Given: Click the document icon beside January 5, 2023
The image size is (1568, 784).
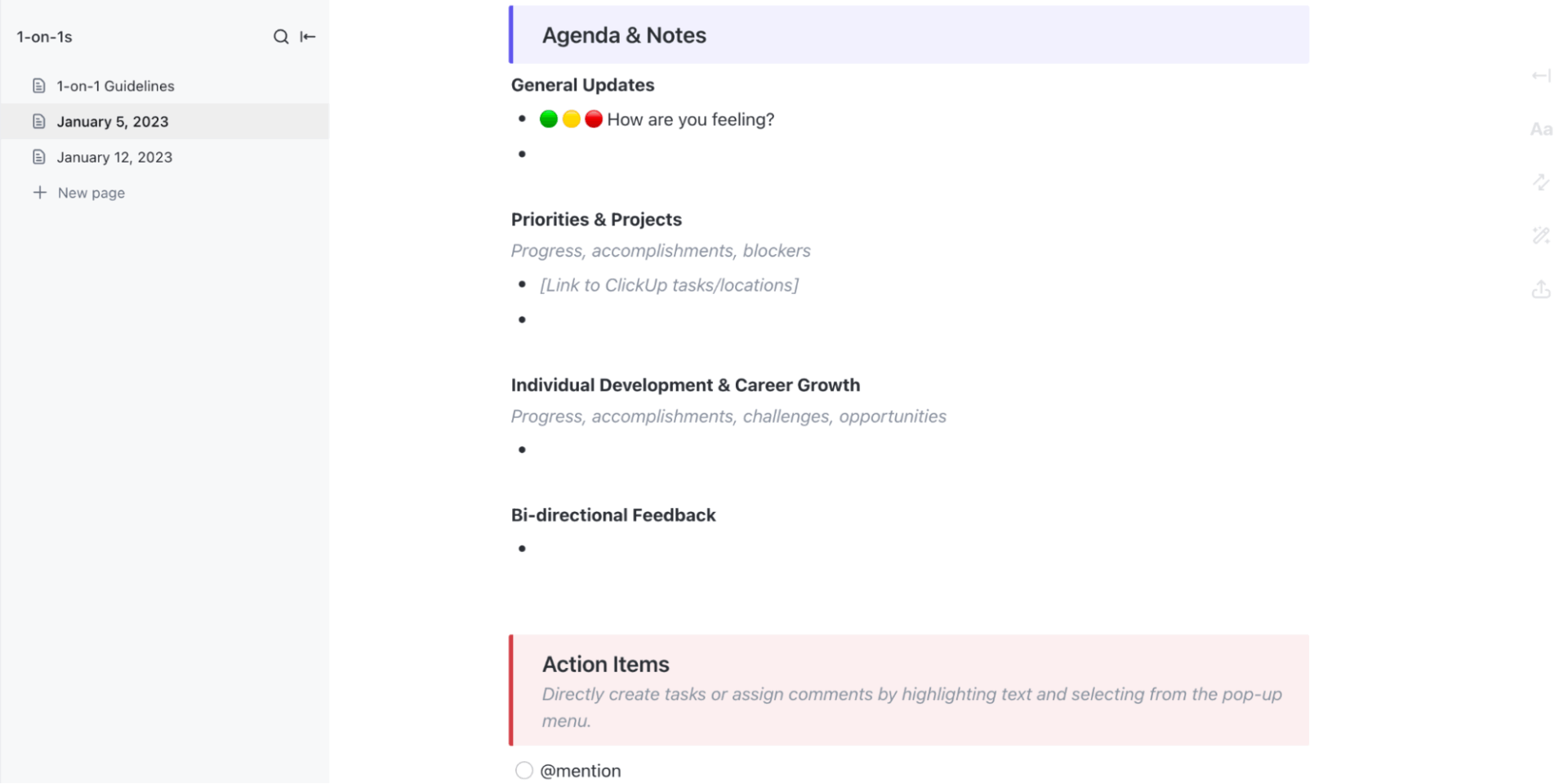Looking at the screenshot, I should point(39,121).
